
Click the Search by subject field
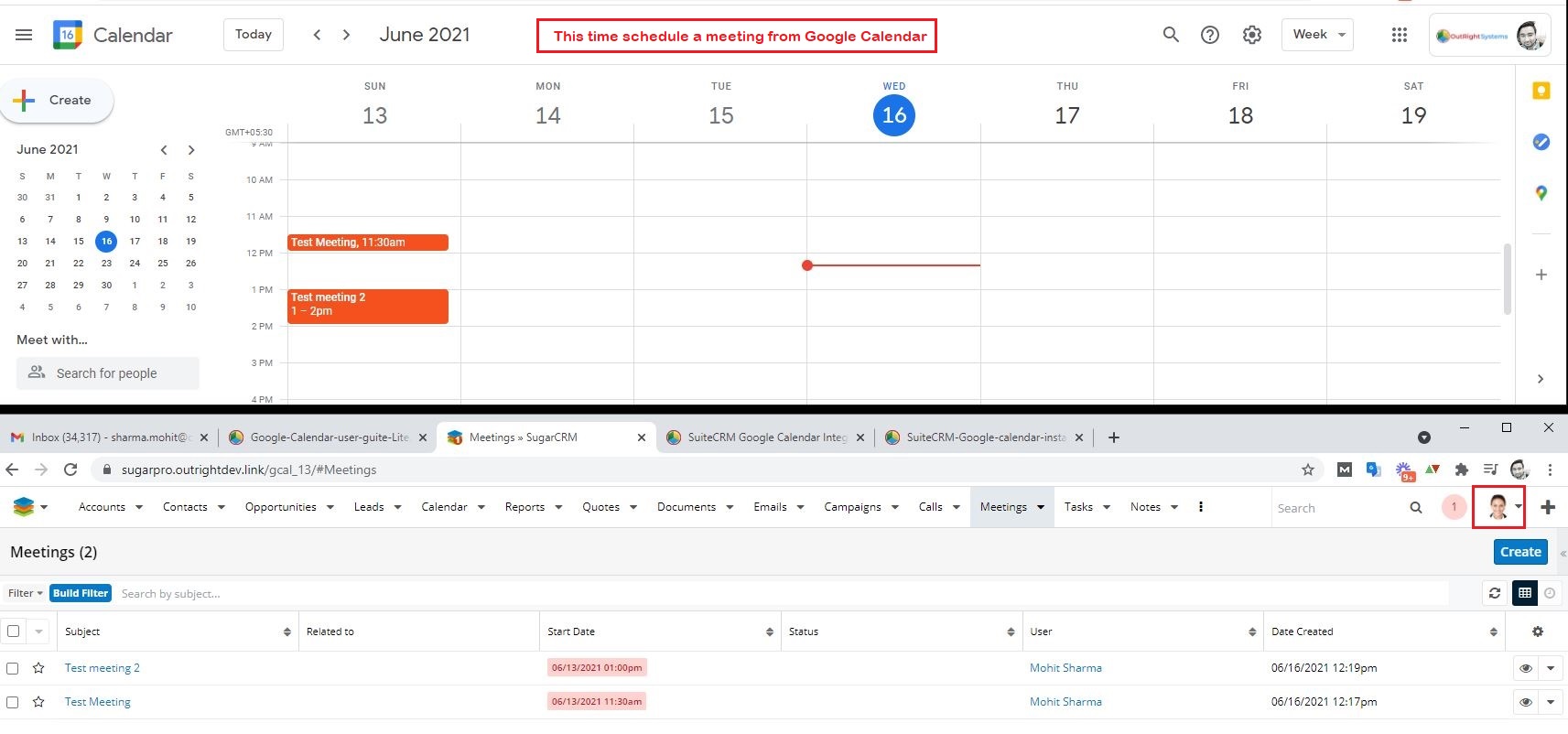click(x=783, y=593)
